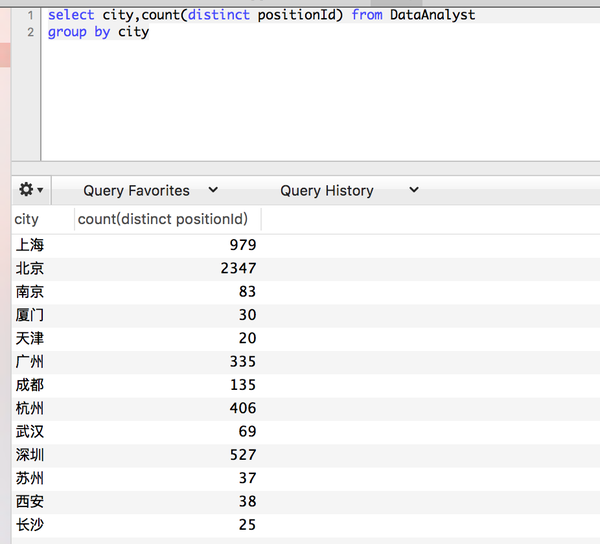
Task: Click empty area of the query editor
Action: click(320, 99)
